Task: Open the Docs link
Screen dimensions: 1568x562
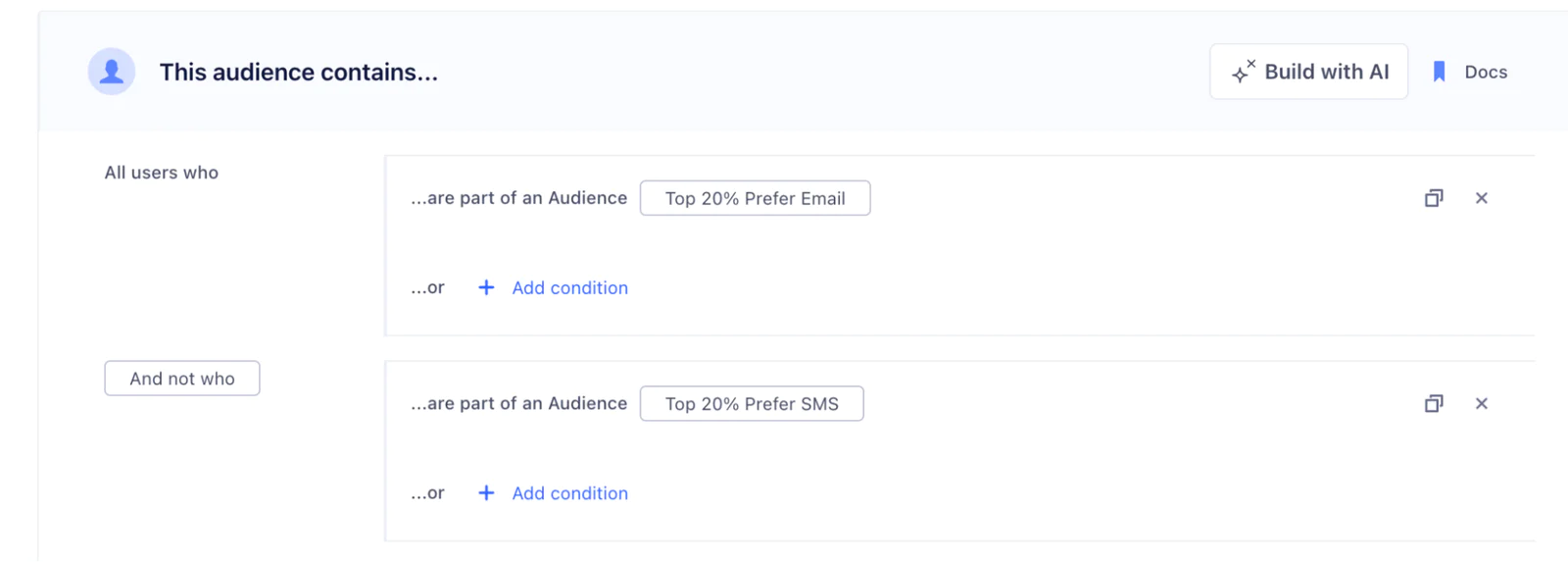Action: pyautogui.click(x=1486, y=72)
